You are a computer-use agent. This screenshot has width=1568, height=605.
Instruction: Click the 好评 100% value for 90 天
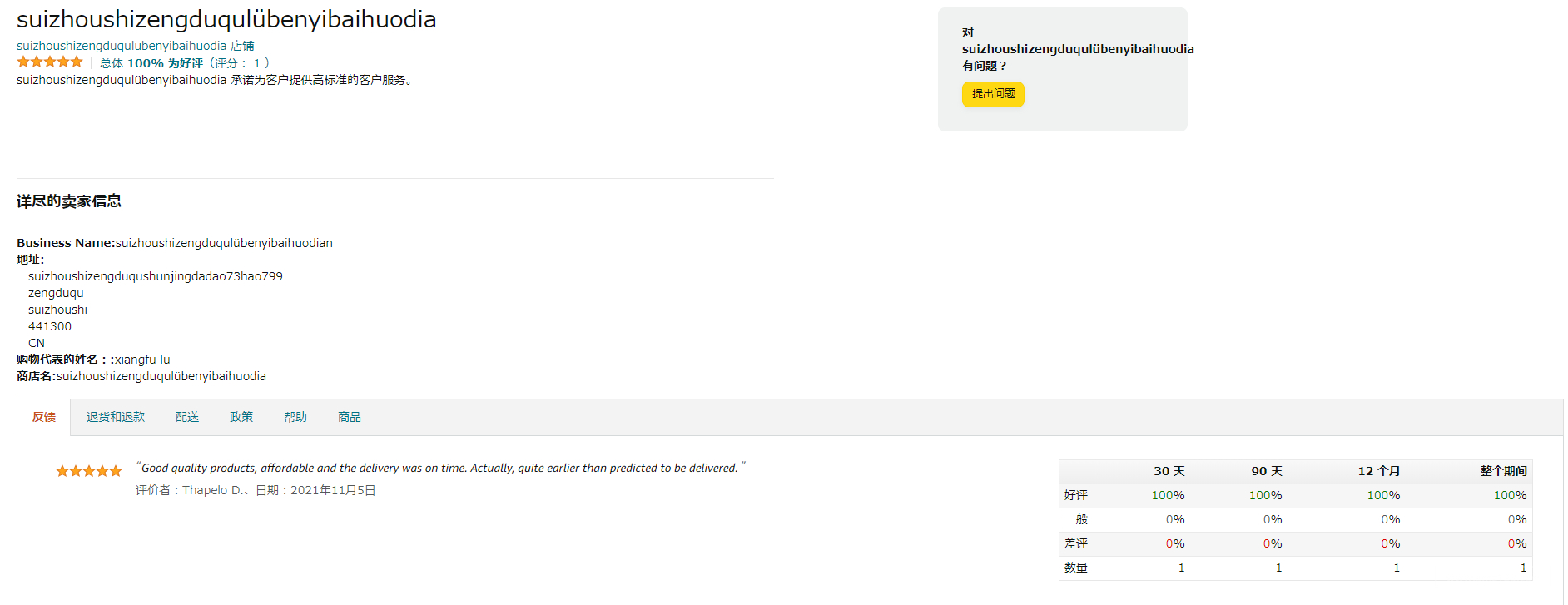pyautogui.click(x=1265, y=495)
